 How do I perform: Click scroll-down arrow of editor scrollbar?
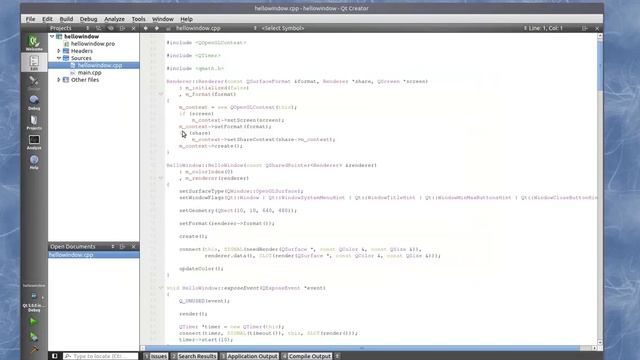coord(600,342)
